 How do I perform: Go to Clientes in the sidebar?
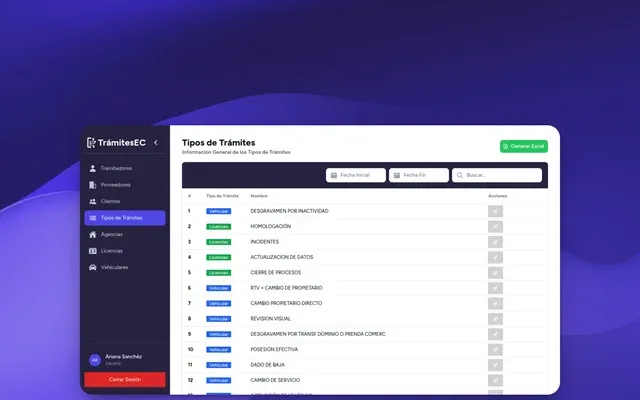click(125, 201)
